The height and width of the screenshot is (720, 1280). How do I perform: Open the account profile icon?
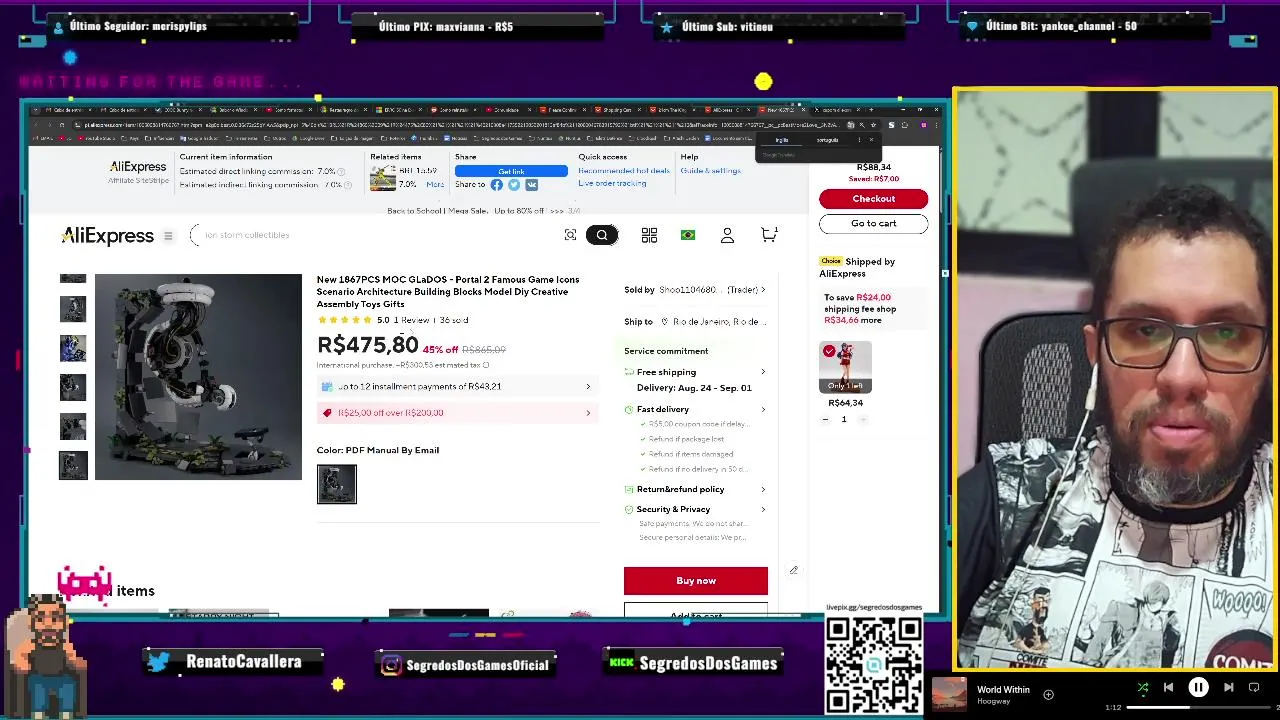click(727, 235)
